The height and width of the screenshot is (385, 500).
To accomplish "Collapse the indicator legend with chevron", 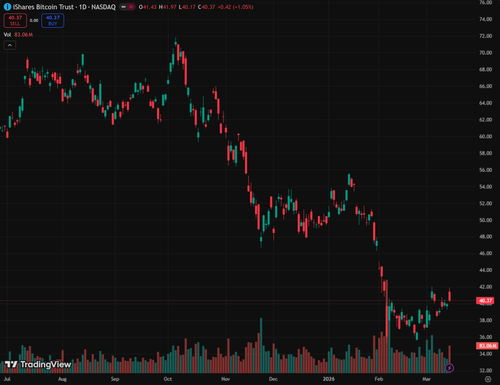I will click(10, 45).
